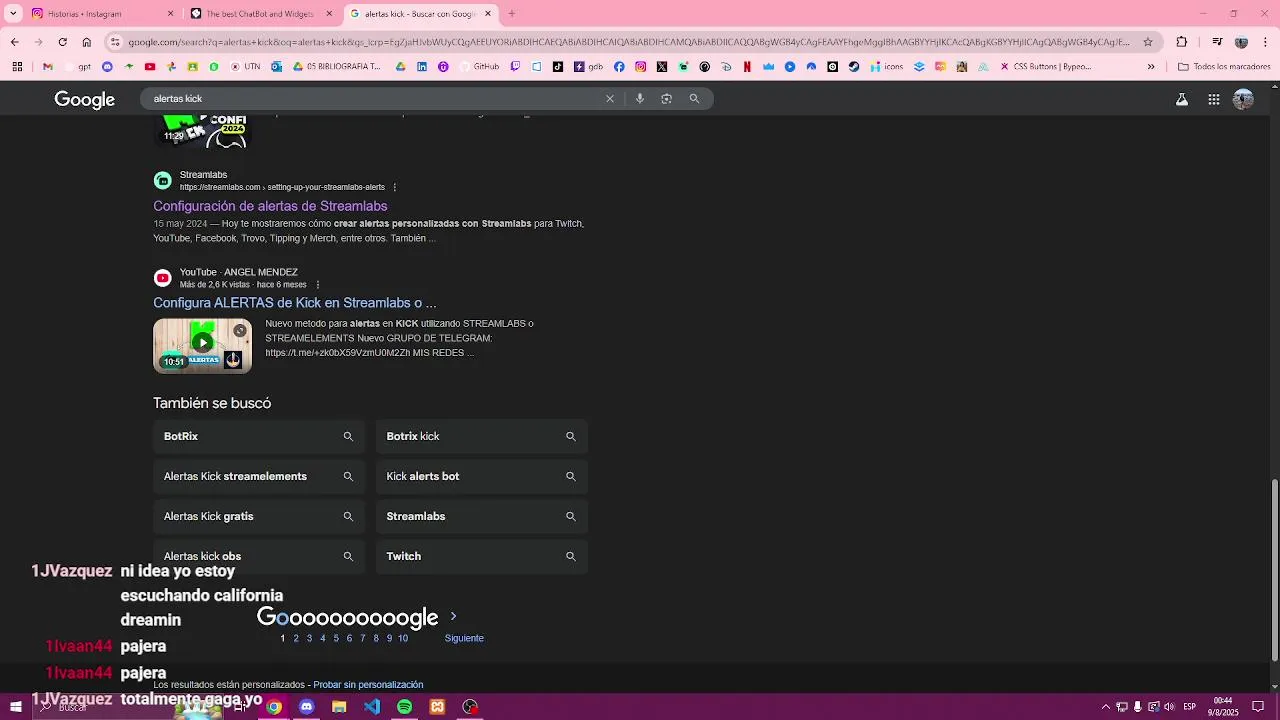Start voice search with the microphone icon
The width and height of the screenshot is (1280, 720).
point(640,99)
